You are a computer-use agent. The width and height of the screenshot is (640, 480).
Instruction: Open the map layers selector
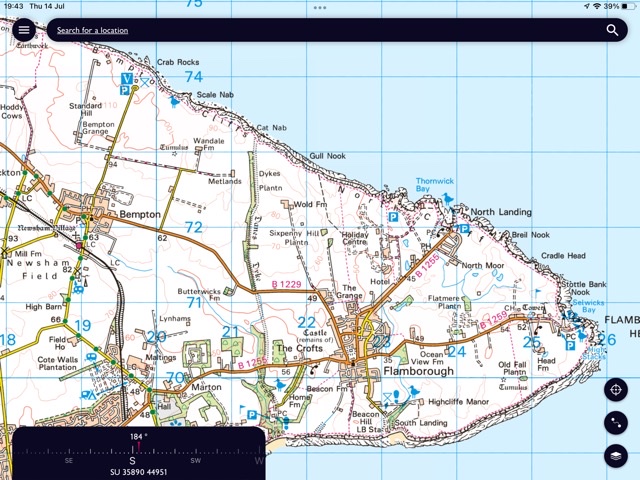pos(617,456)
